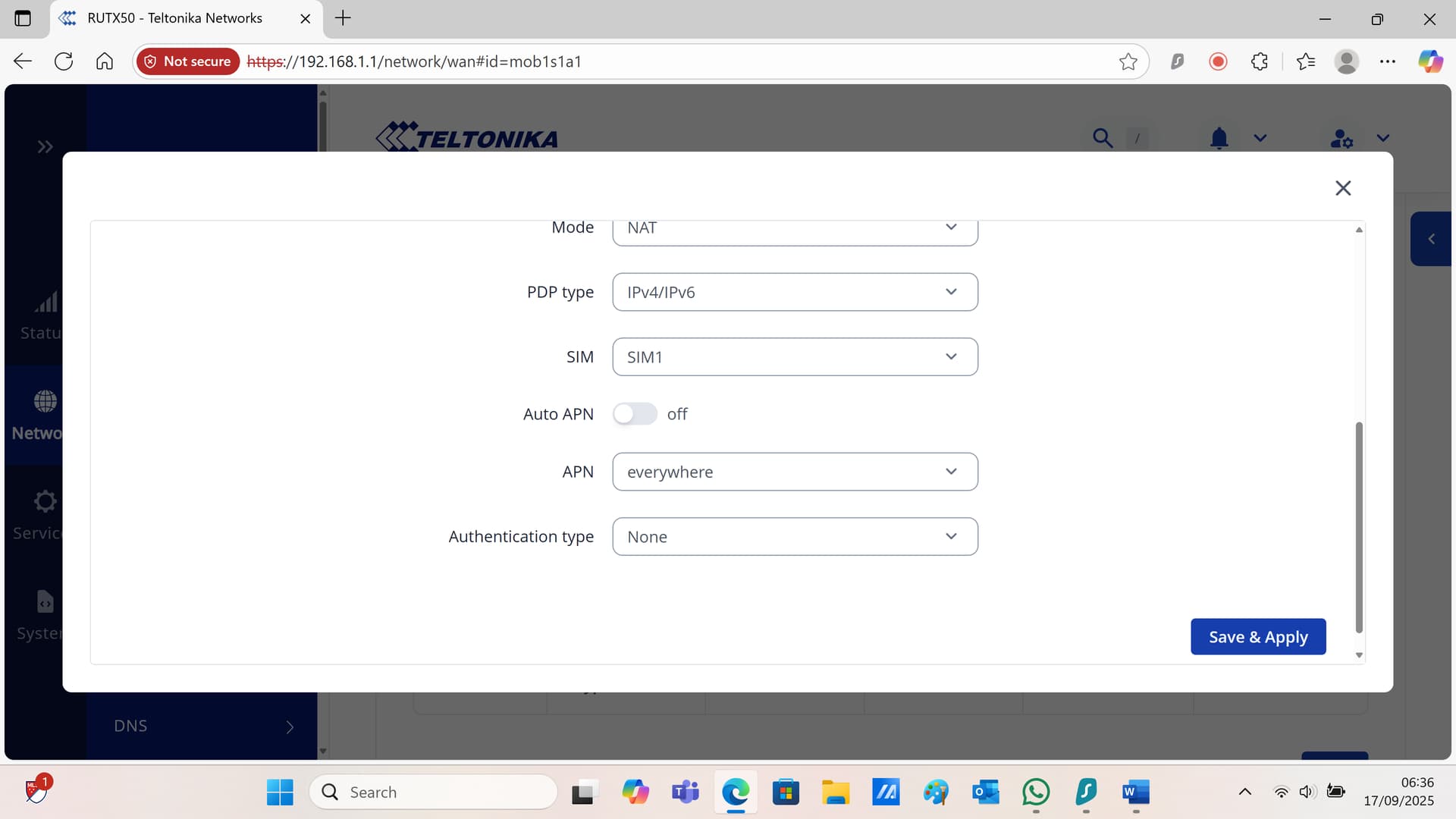This screenshot has width=1456, height=819.
Task: Open new browser tab with plus
Action: point(343,18)
